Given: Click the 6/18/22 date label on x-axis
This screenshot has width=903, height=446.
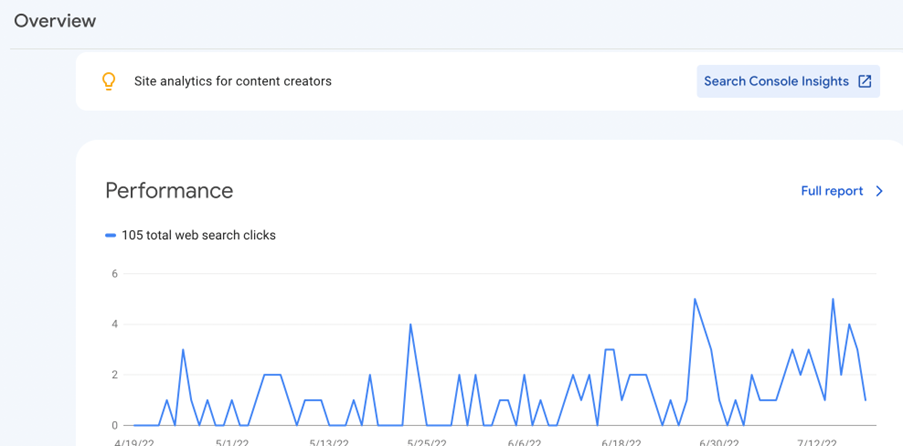Looking at the screenshot, I should [621, 440].
